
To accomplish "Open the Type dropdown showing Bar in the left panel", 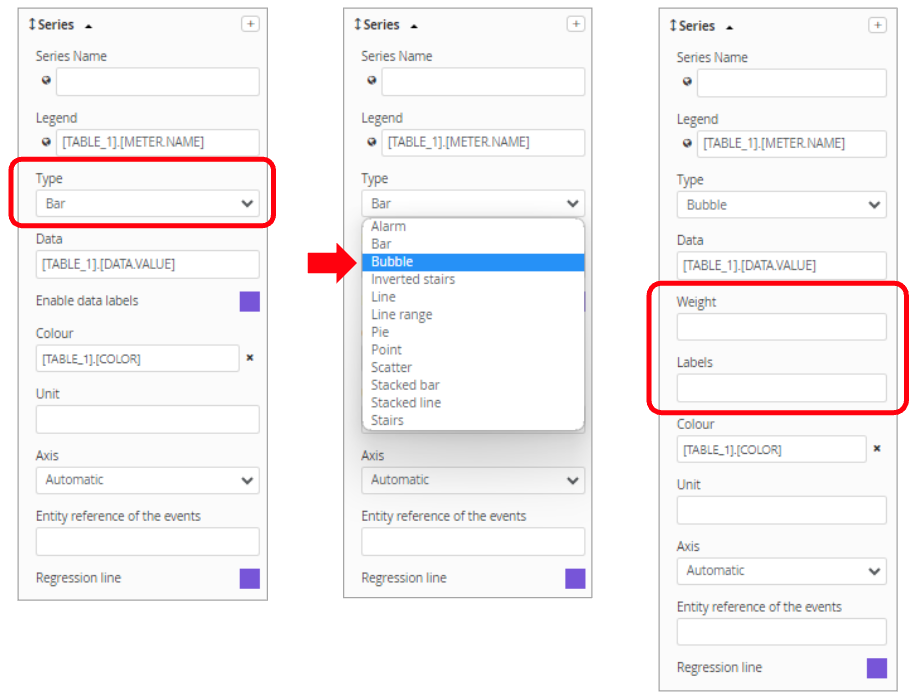I will point(147,203).
